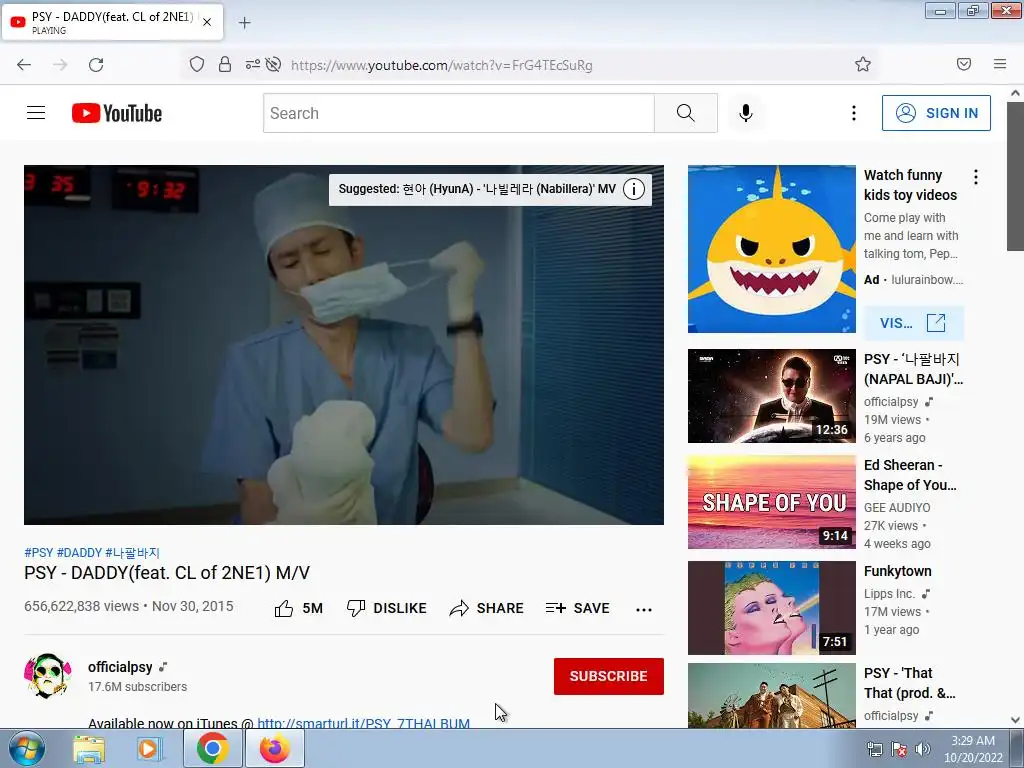Viewport: 1024px width, 768px height.
Task: Select the PSY - DADDY browser tab
Action: [112, 22]
